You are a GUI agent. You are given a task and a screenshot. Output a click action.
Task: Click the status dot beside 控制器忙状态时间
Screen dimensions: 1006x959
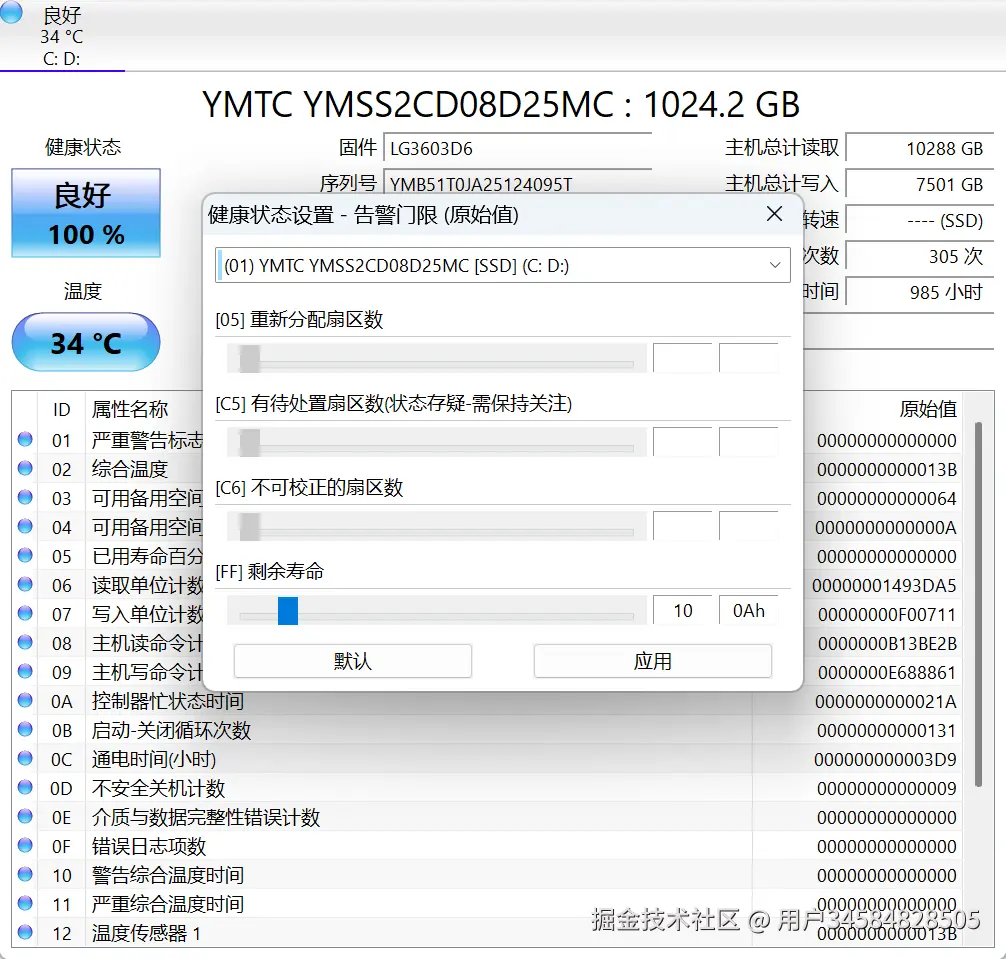(x=25, y=700)
